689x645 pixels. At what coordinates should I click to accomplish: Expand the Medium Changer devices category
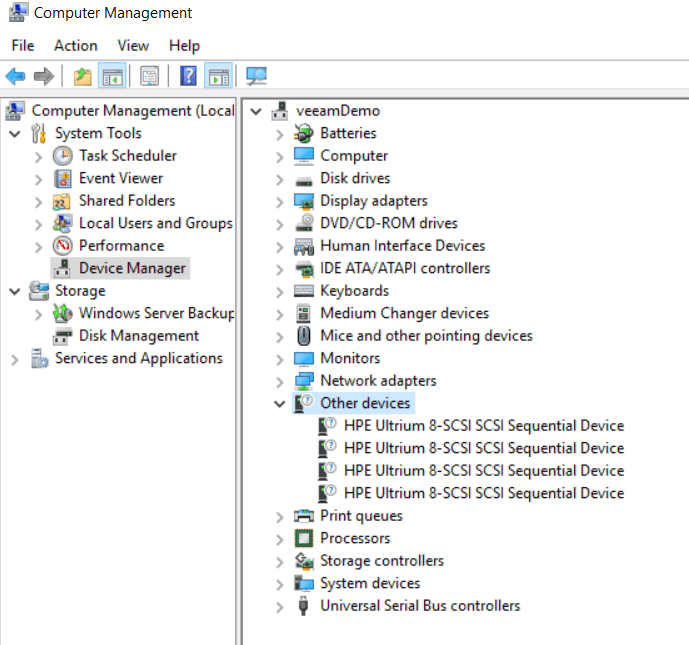tap(280, 314)
